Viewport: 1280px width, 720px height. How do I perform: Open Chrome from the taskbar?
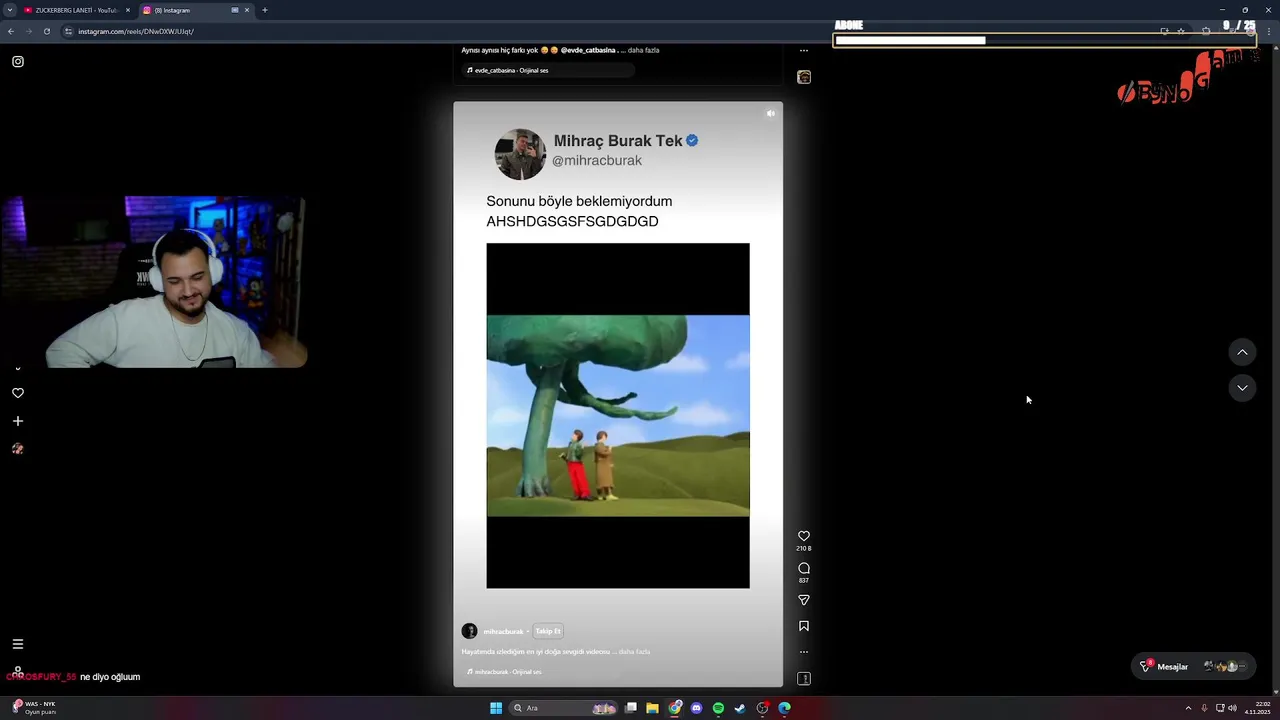675,708
